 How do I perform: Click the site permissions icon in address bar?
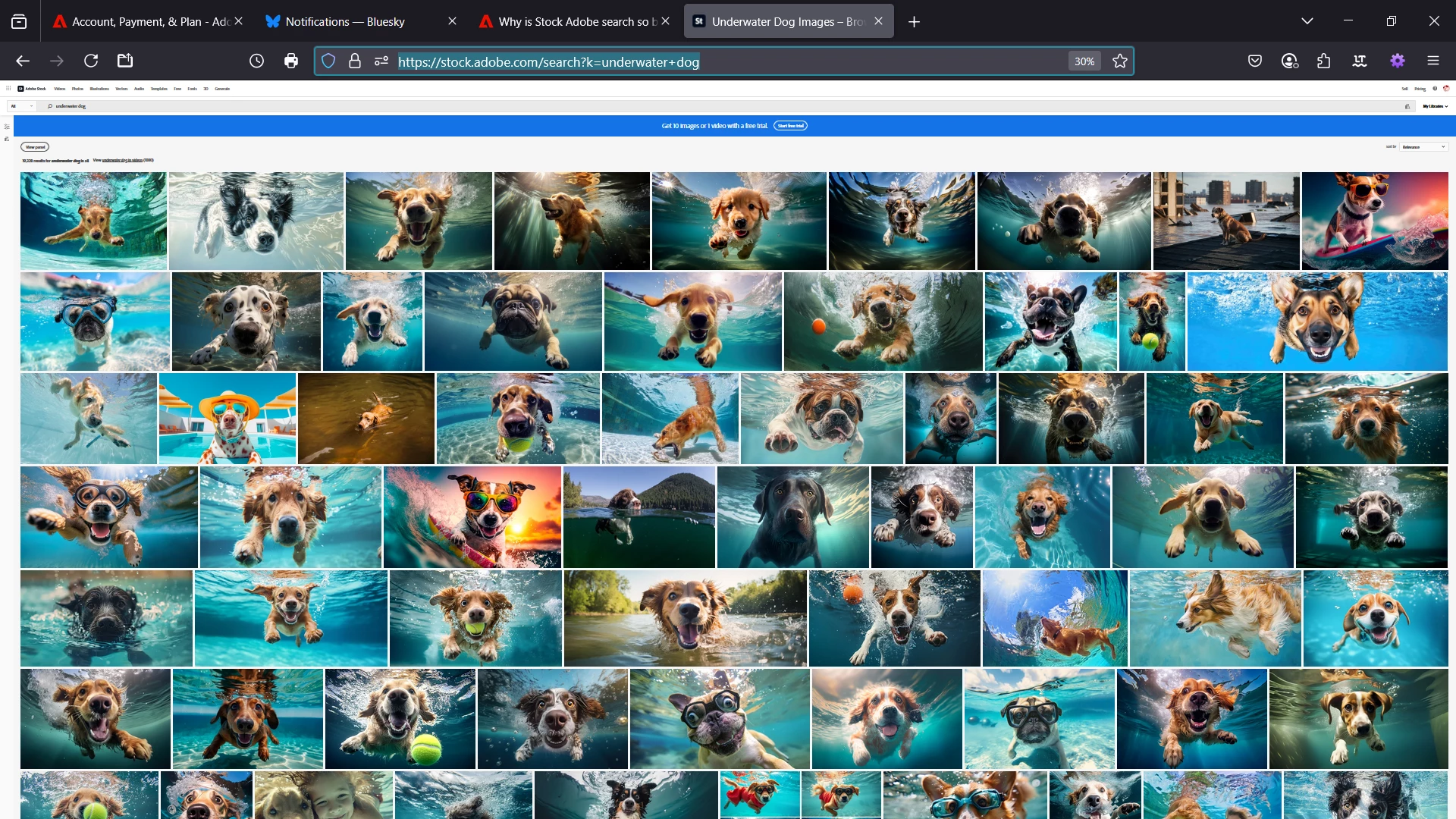point(381,61)
